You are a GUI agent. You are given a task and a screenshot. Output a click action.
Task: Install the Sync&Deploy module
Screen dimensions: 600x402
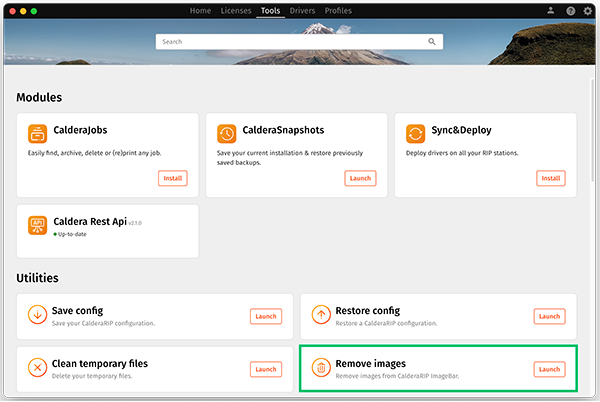[551, 178]
